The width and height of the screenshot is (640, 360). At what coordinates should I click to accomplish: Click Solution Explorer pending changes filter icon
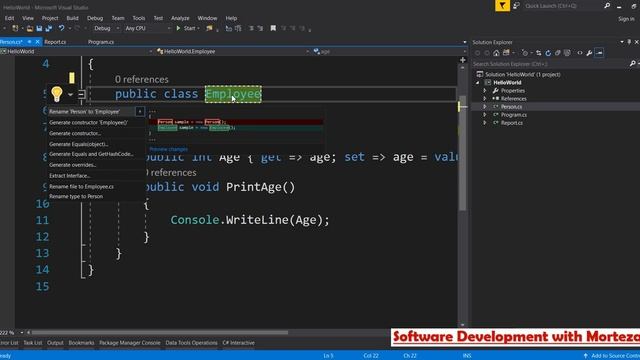[525, 53]
